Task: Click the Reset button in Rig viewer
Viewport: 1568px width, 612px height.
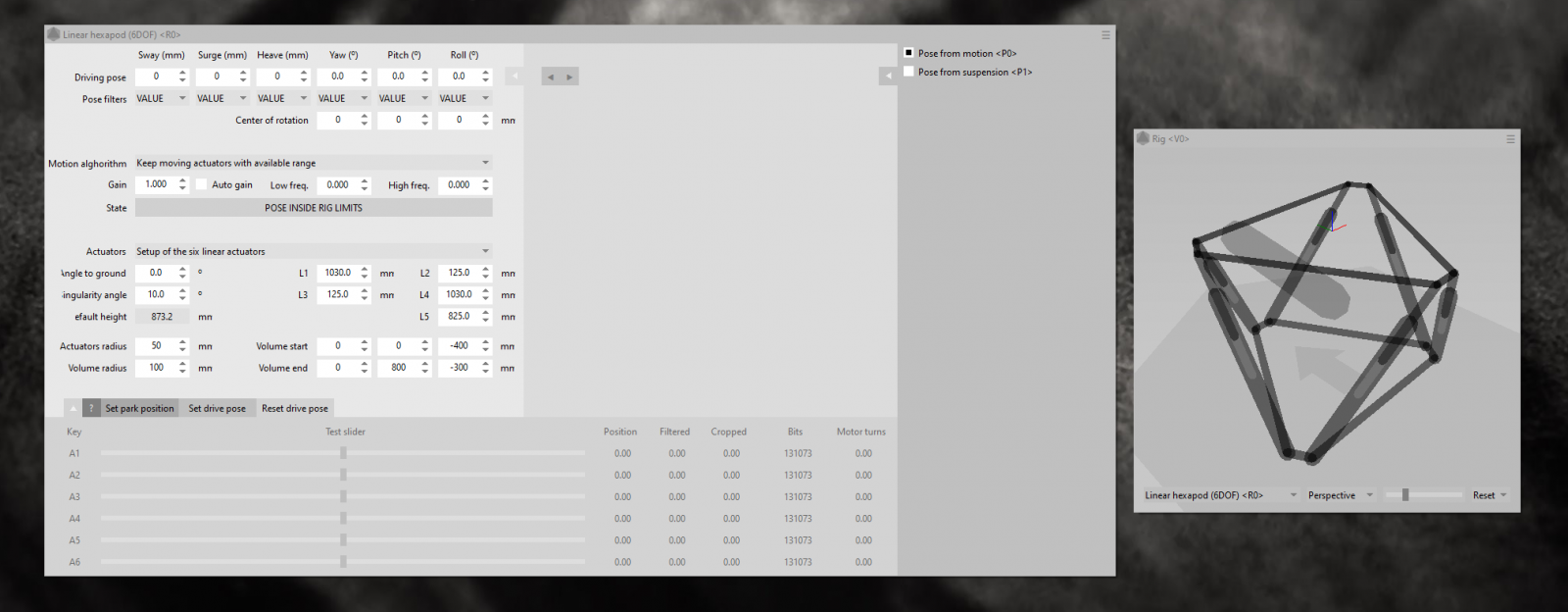Action: point(1484,495)
